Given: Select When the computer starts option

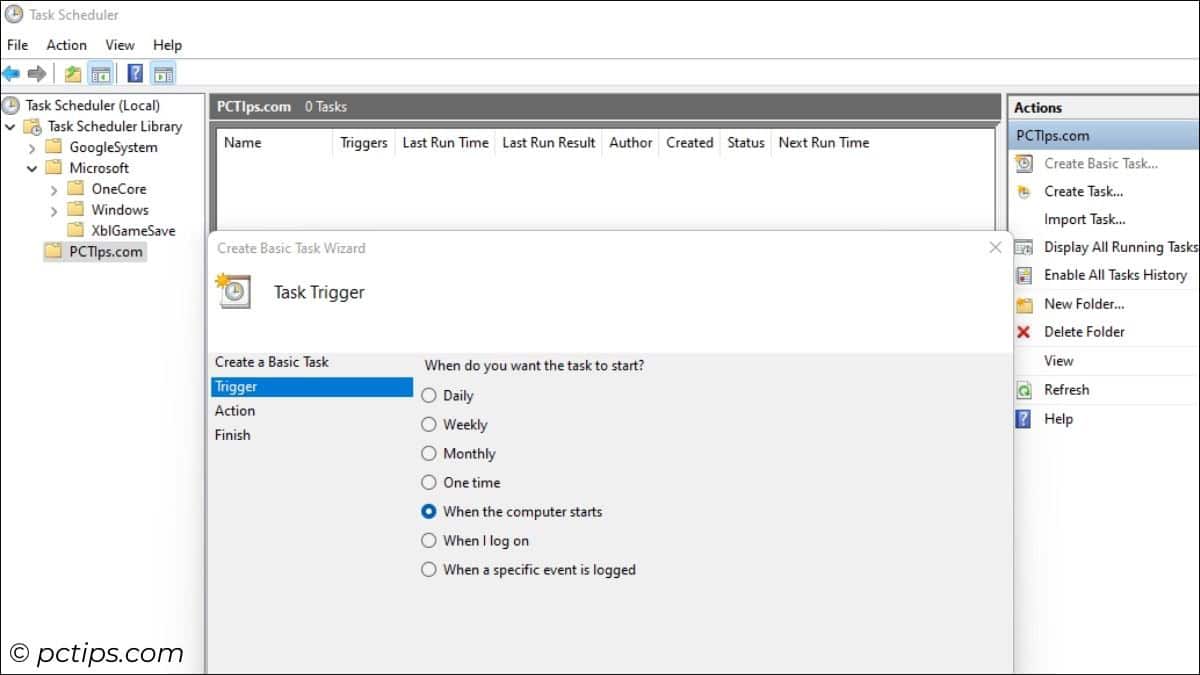Looking at the screenshot, I should (x=429, y=511).
